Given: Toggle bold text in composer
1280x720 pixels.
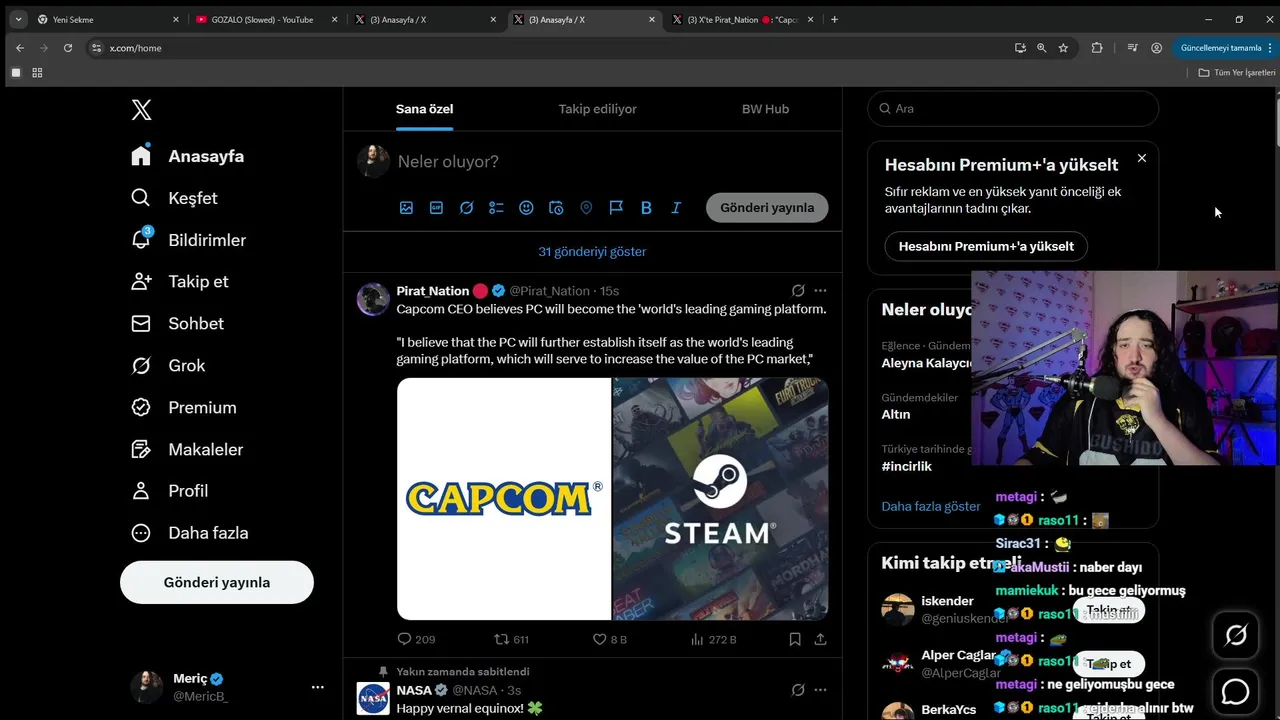Looking at the screenshot, I should click(646, 208).
